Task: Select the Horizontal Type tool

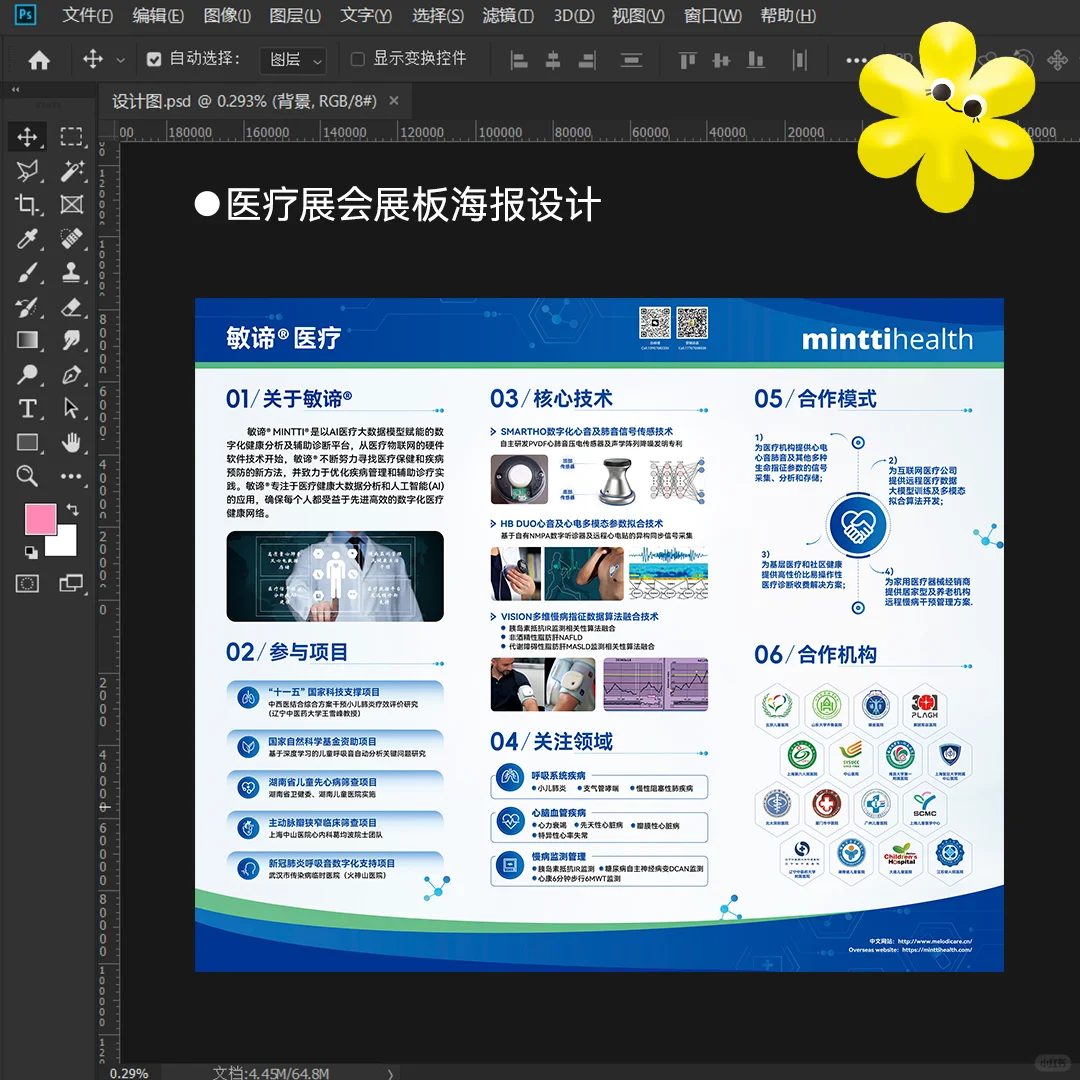Action: coord(27,408)
